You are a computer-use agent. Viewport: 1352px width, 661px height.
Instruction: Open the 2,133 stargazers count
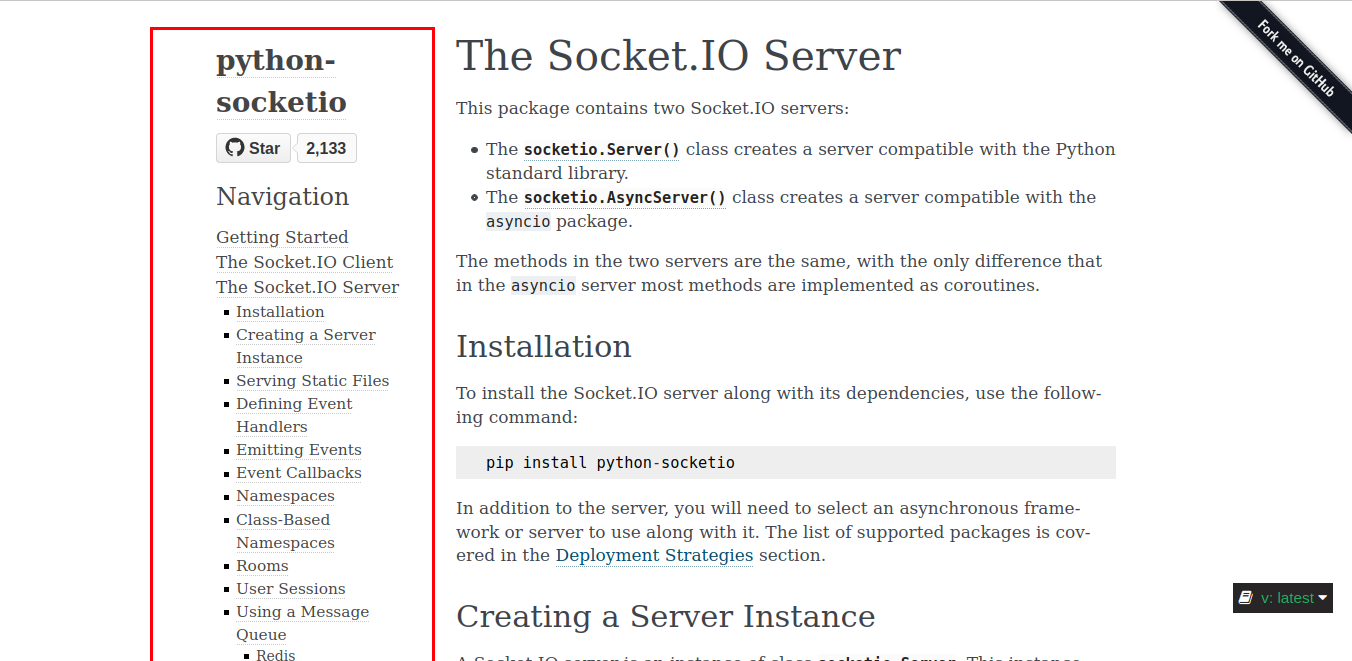[x=326, y=148]
